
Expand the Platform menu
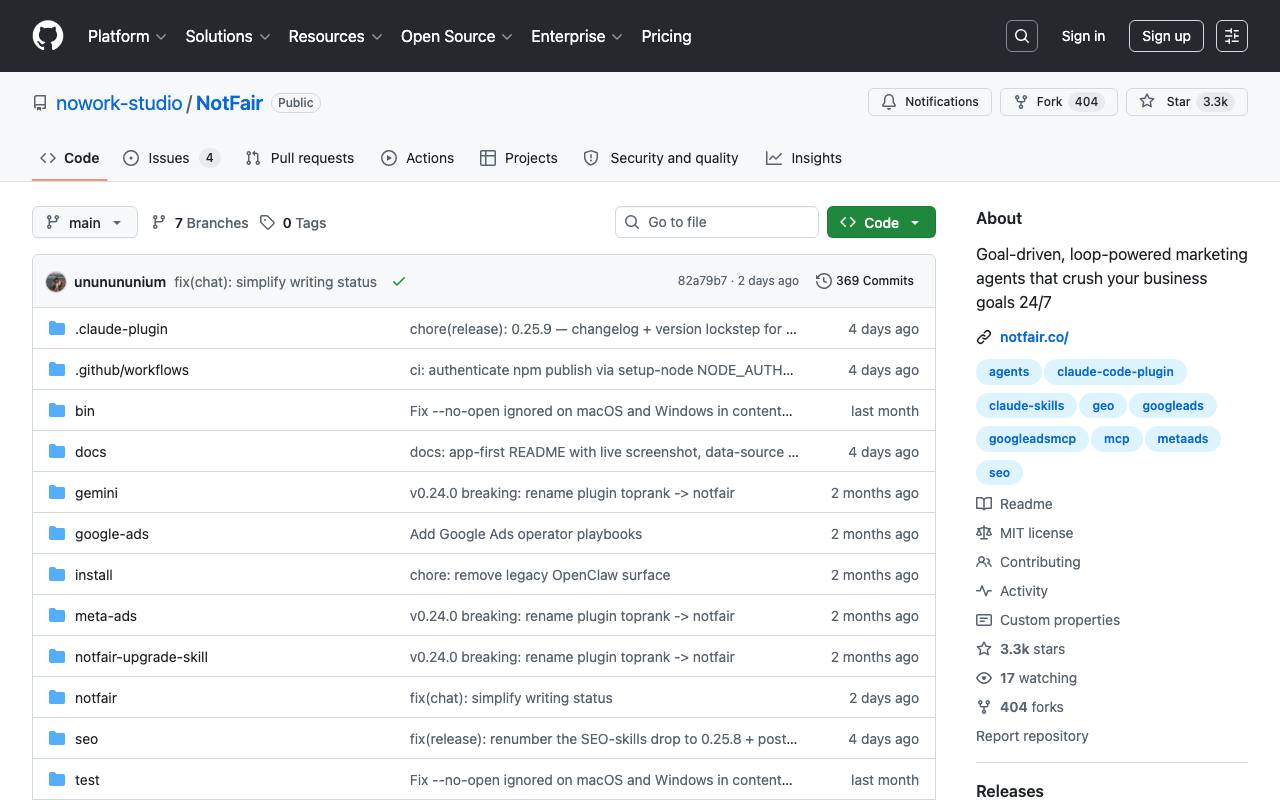(x=127, y=36)
